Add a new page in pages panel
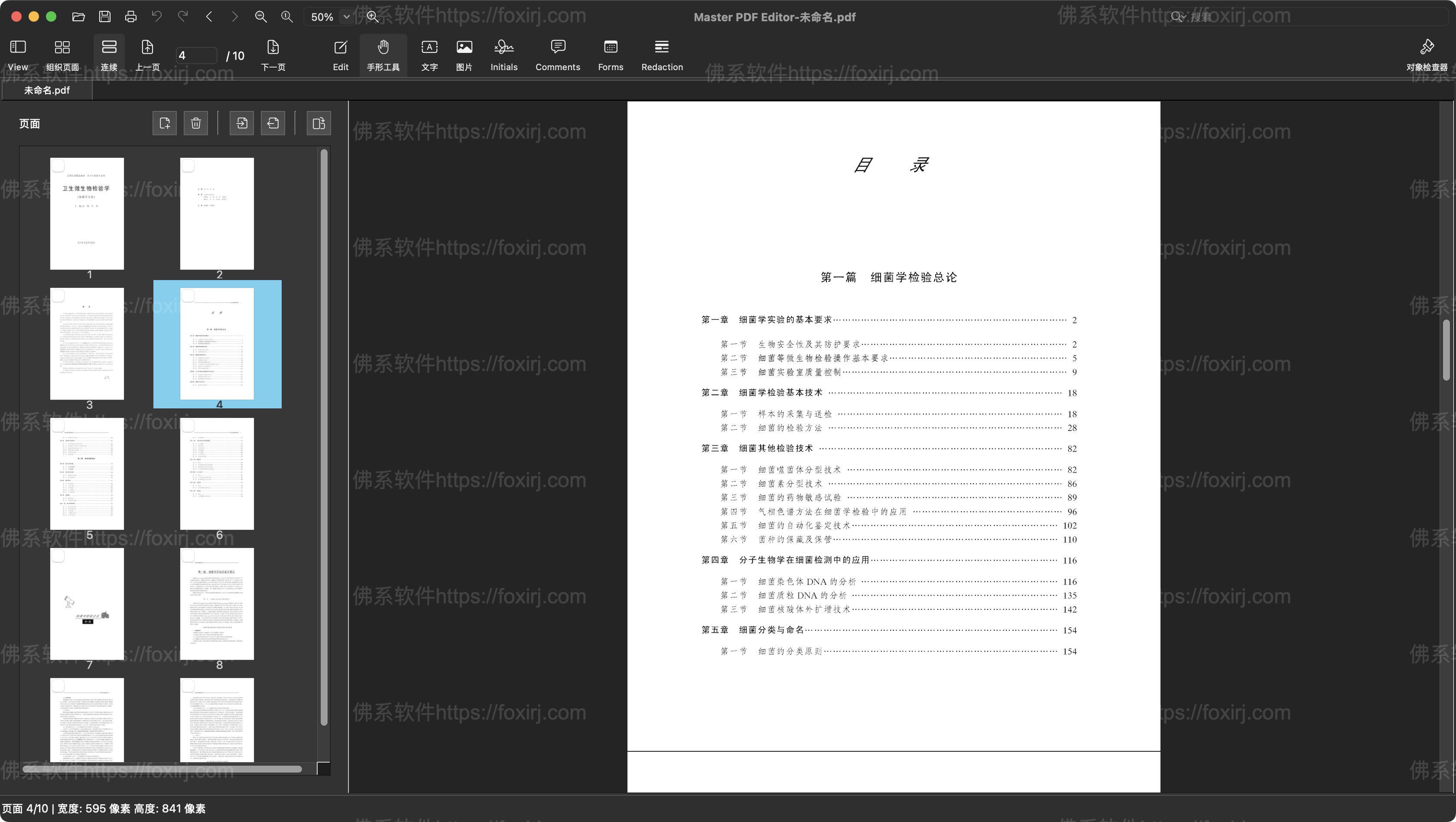Image resolution: width=1456 pixels, height=822 pixels. pos(165,123)
